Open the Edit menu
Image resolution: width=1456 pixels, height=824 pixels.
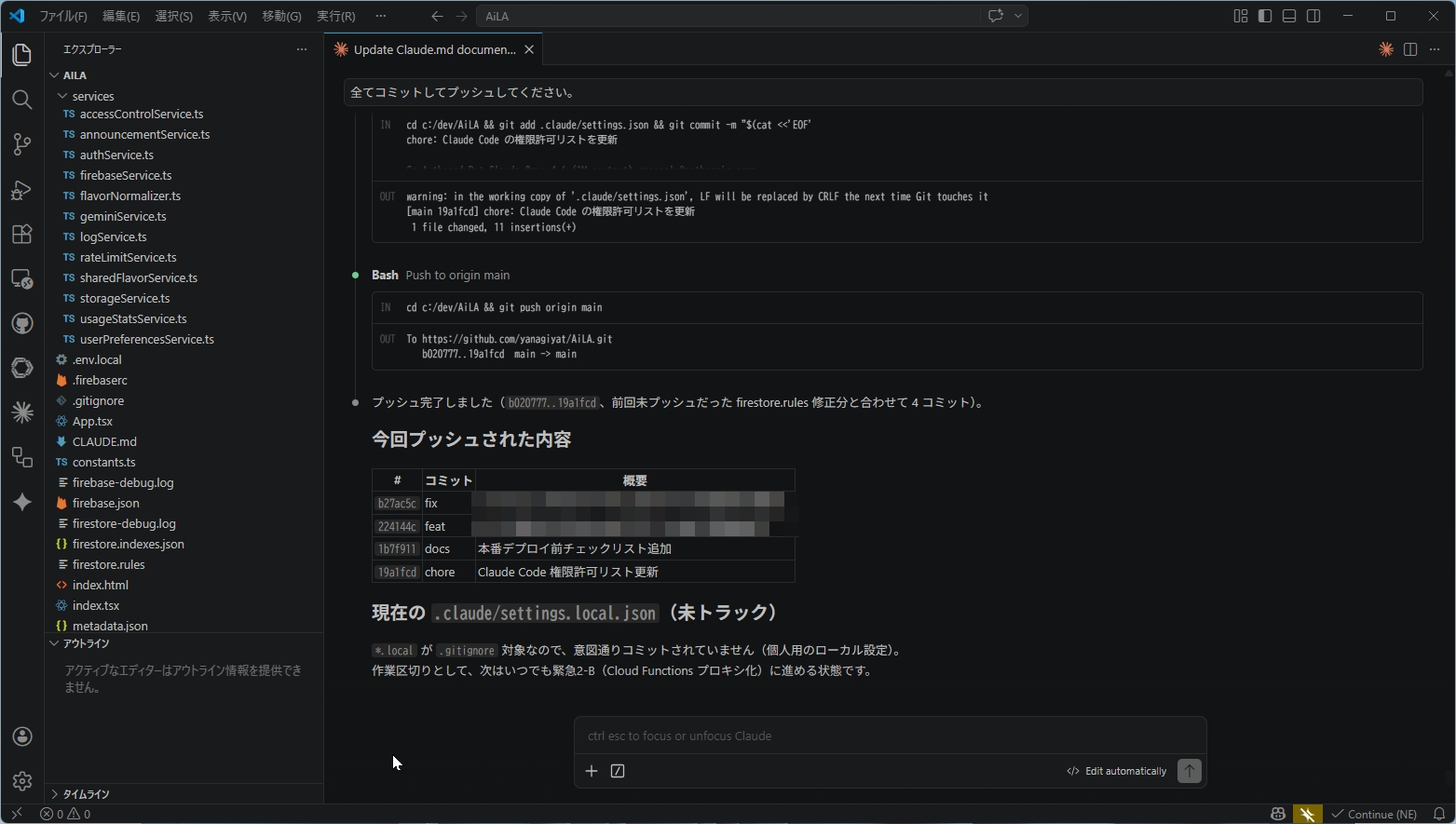pos(121,16)
